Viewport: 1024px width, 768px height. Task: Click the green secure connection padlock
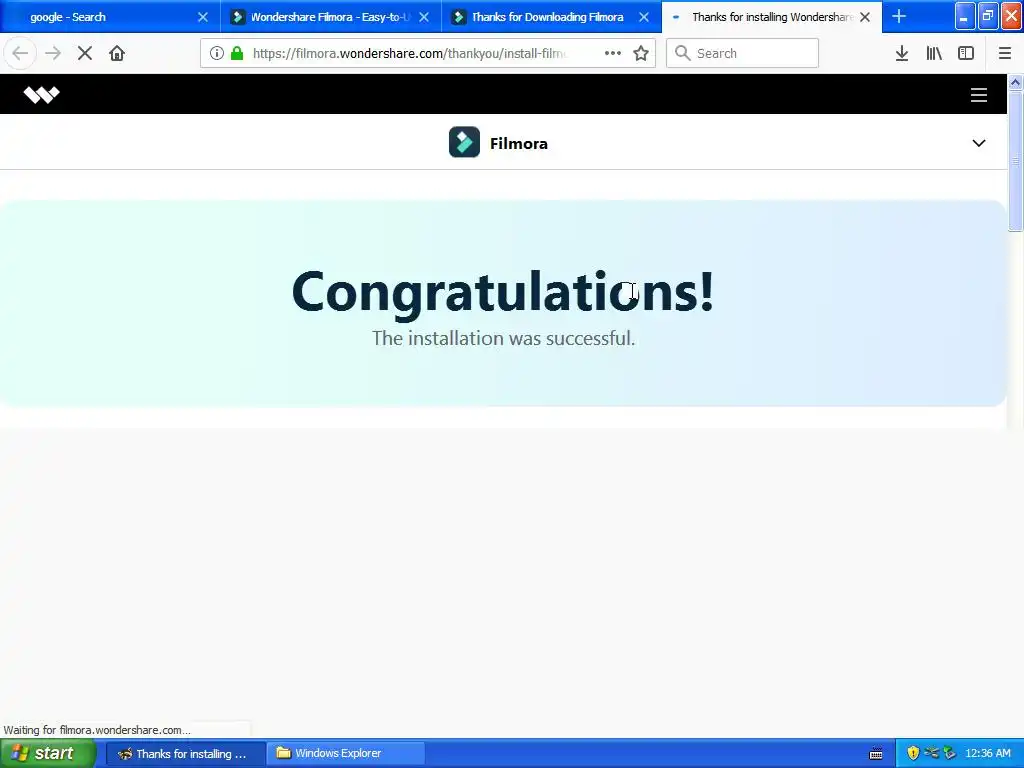point(237,54)
